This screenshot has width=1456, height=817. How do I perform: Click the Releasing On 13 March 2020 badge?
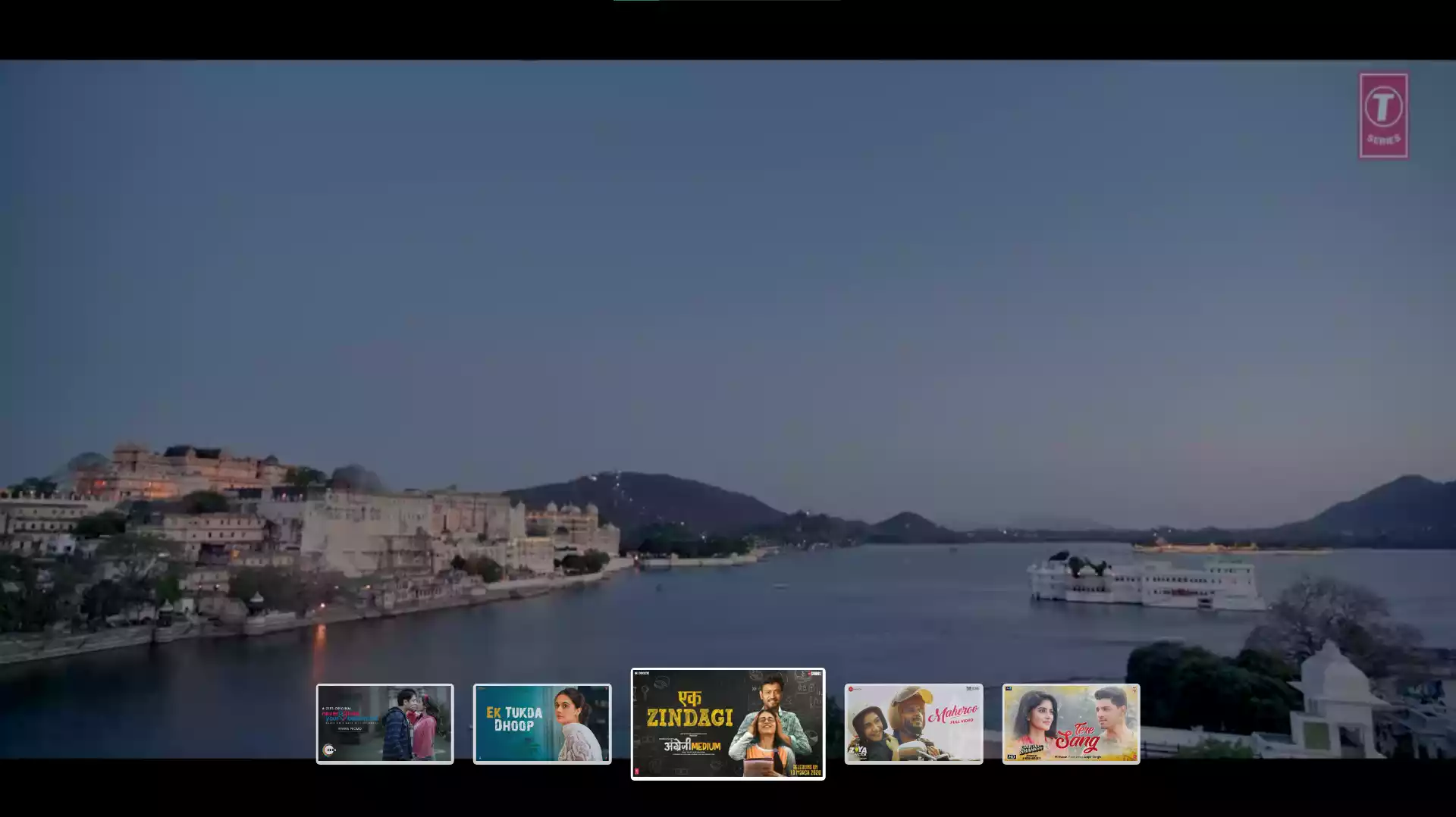[807, 770]
